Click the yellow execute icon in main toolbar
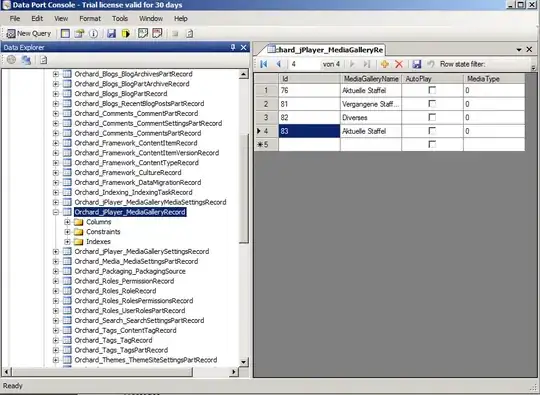 [126, 33]
